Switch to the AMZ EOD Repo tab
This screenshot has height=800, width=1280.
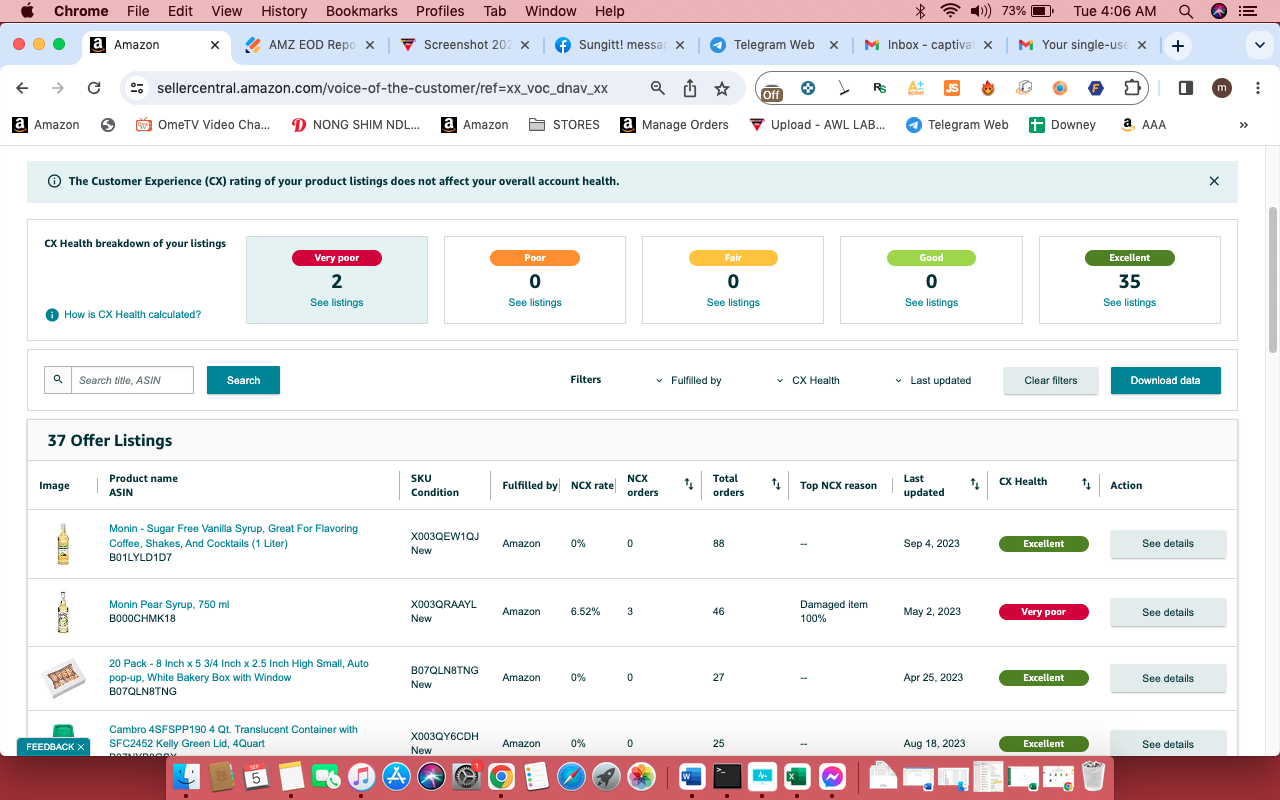[x=311, y=45]
